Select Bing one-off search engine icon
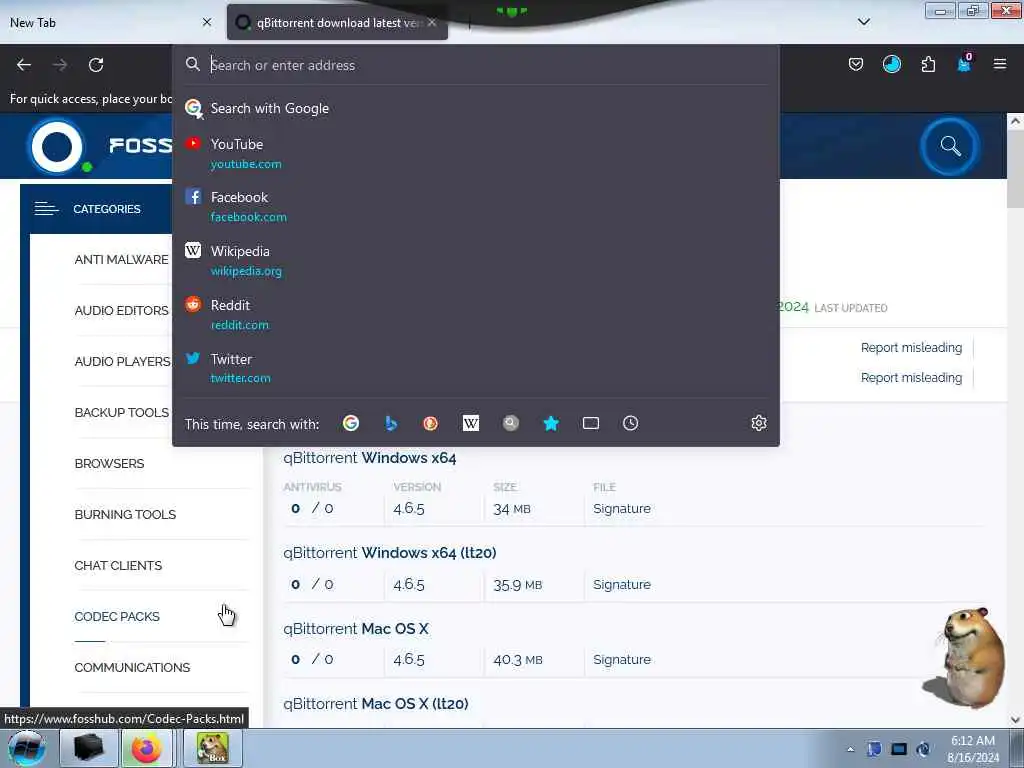Screen dimensions: 1024x768 391,423
